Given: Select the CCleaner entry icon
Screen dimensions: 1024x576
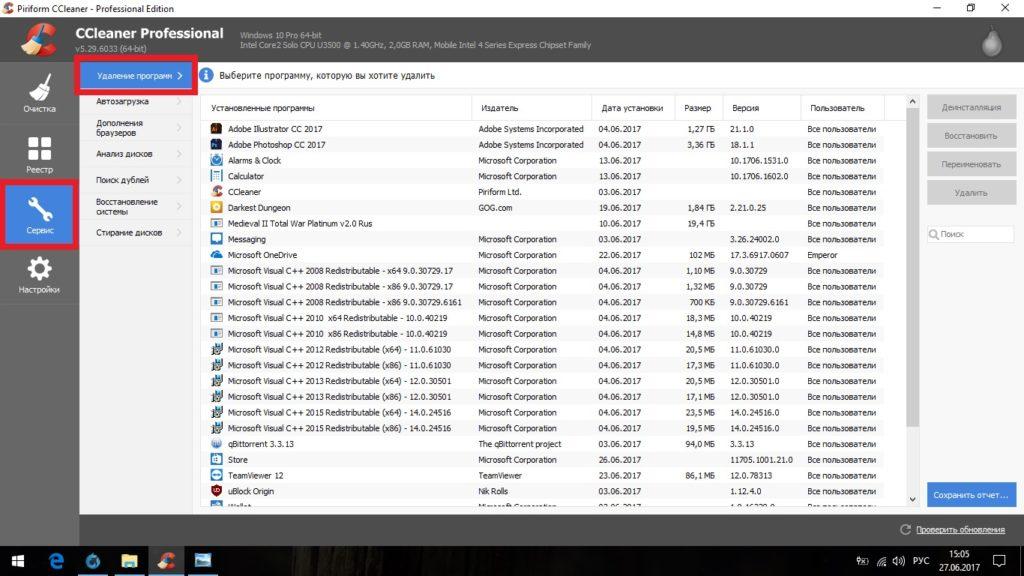Looking at the screenshot, I should 216,191.
